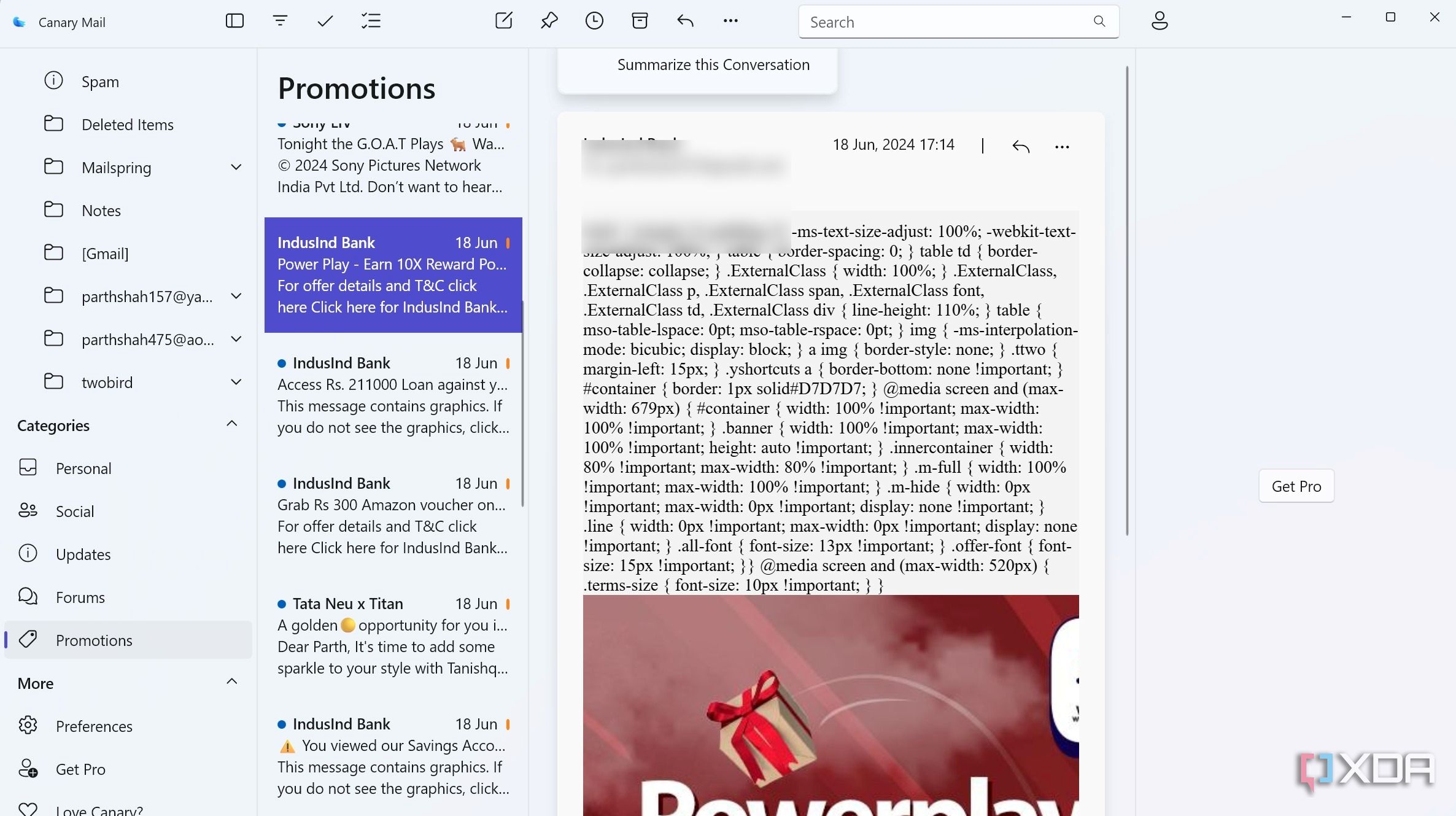Viewport: 1456px width, 816px height.
Task: Collapse the More section
Action: [232, 682]
